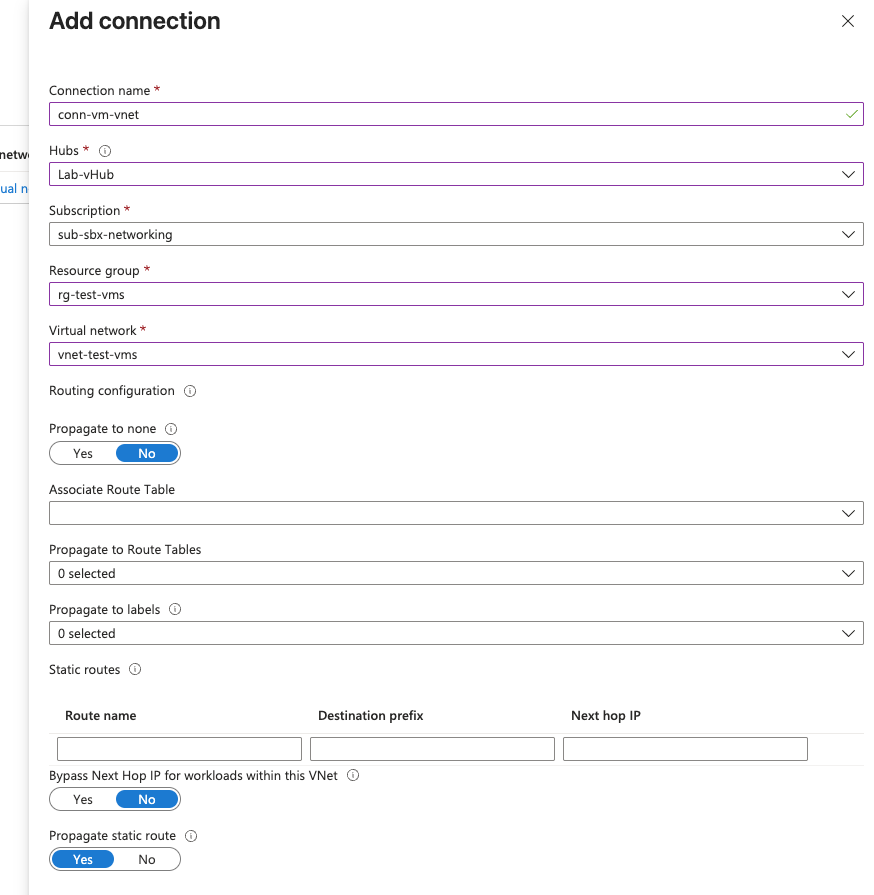The image size is (874, 895).
Task: Click the Static routes info icon
Action: pos(135,669)
